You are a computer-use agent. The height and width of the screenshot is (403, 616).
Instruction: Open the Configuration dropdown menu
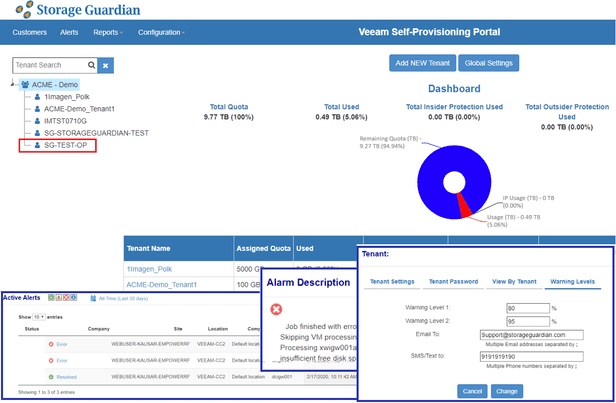pyautogui.click(x=161, y=32)
